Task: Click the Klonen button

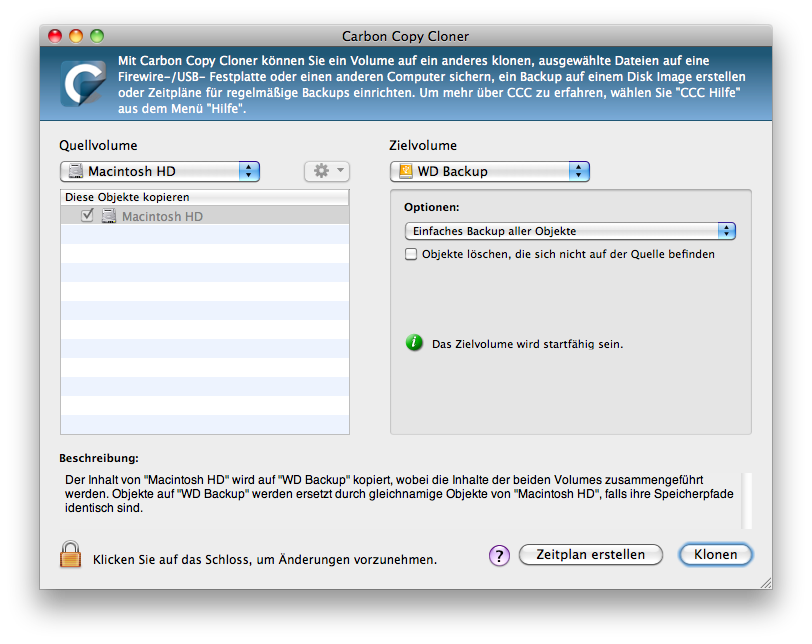Action: coord(716,554)
